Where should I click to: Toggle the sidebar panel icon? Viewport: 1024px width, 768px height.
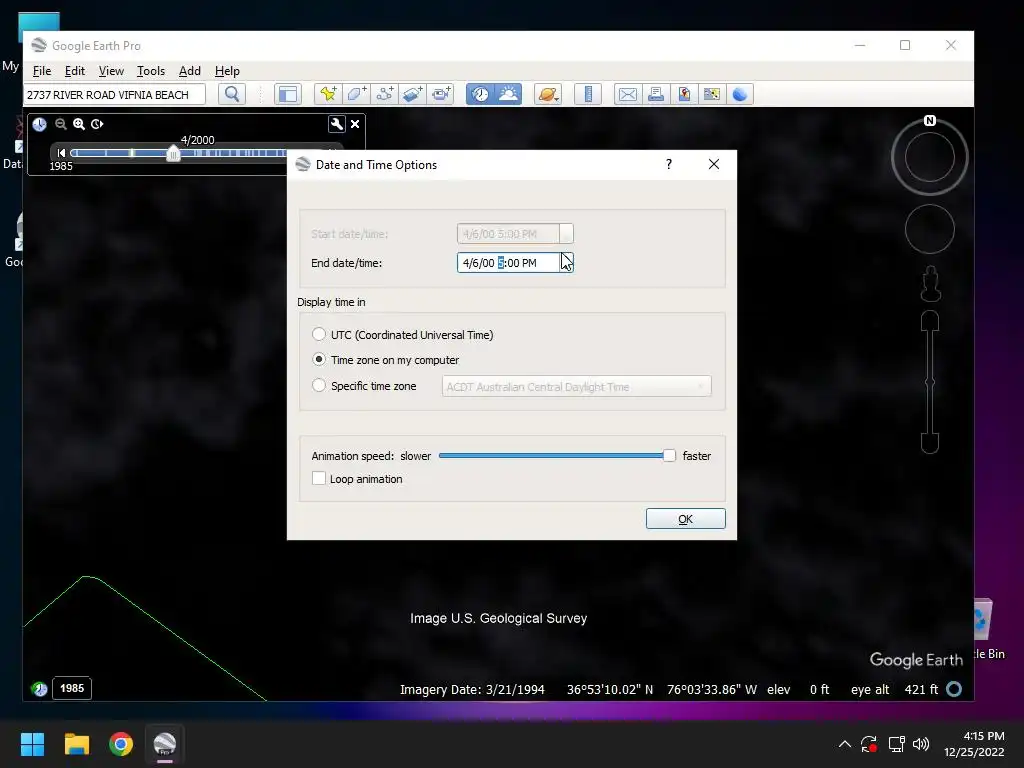click(287, 94)
